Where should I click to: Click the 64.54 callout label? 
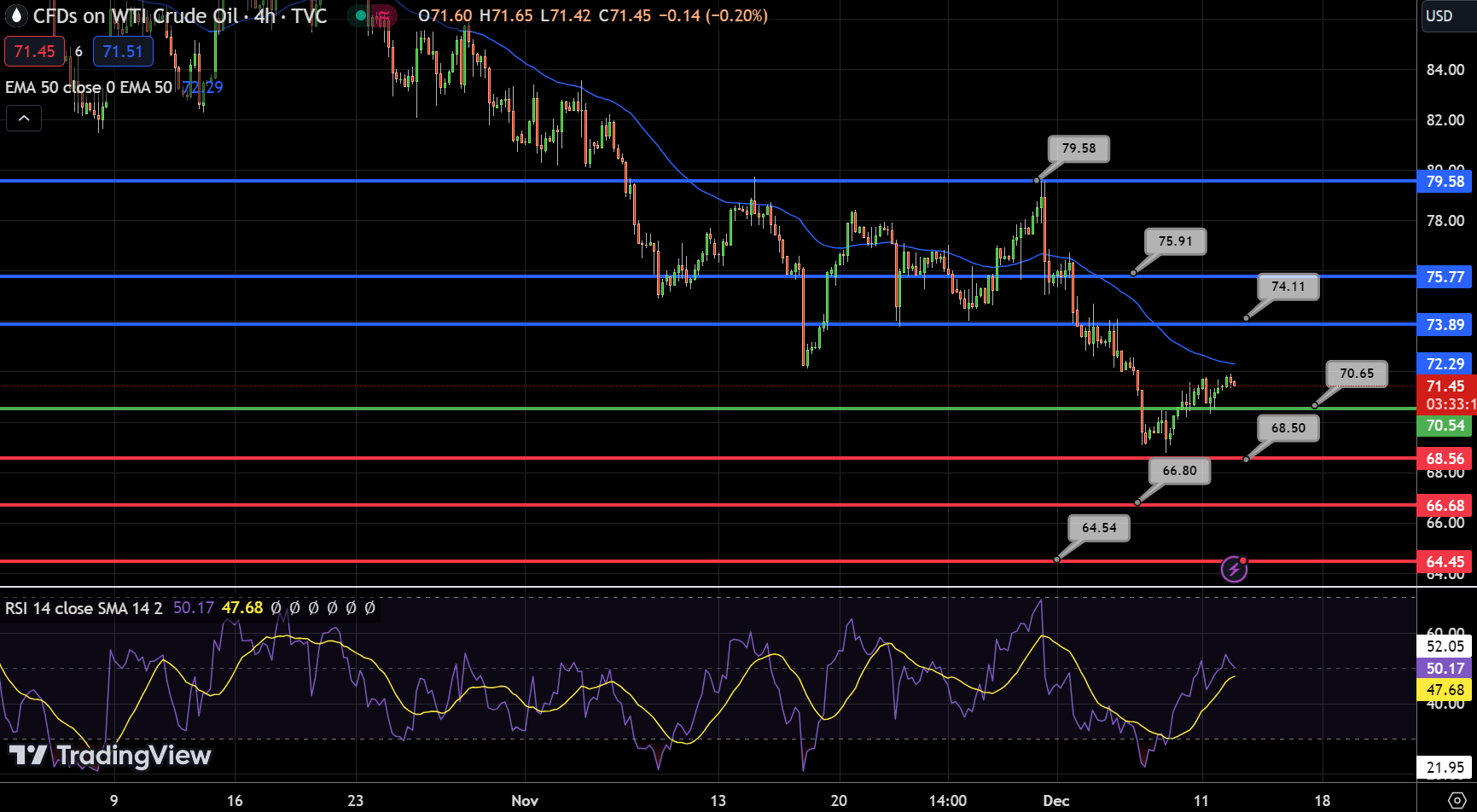(x=1099, y=528)
